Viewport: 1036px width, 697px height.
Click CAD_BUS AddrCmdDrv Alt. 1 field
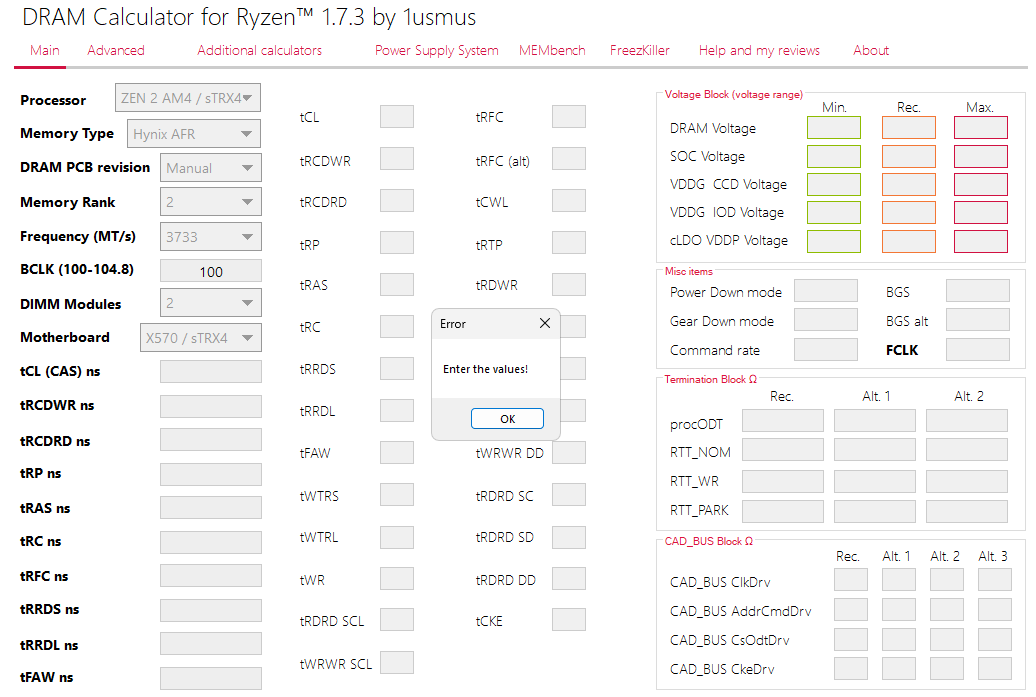click(x=899, y=610)
